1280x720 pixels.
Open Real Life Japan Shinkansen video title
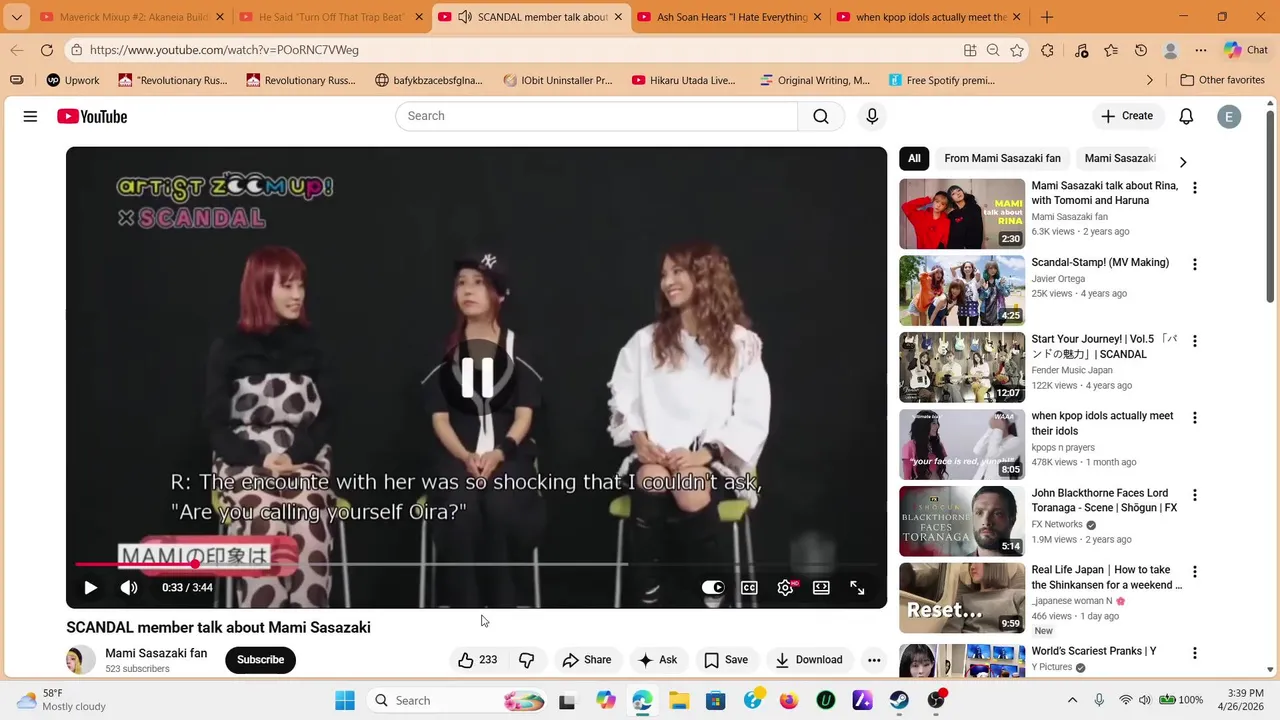coord(1106,577)
